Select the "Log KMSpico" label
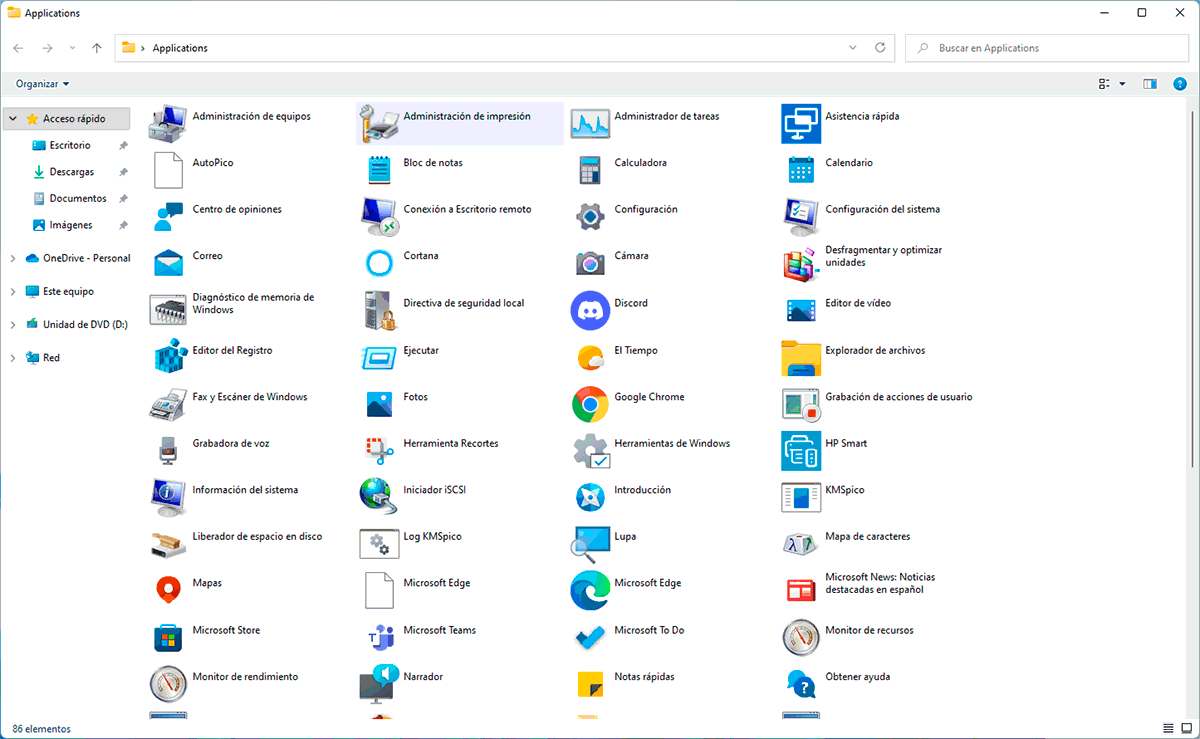The width and height of the screenshot is (1200, 739). pos(432,537)
